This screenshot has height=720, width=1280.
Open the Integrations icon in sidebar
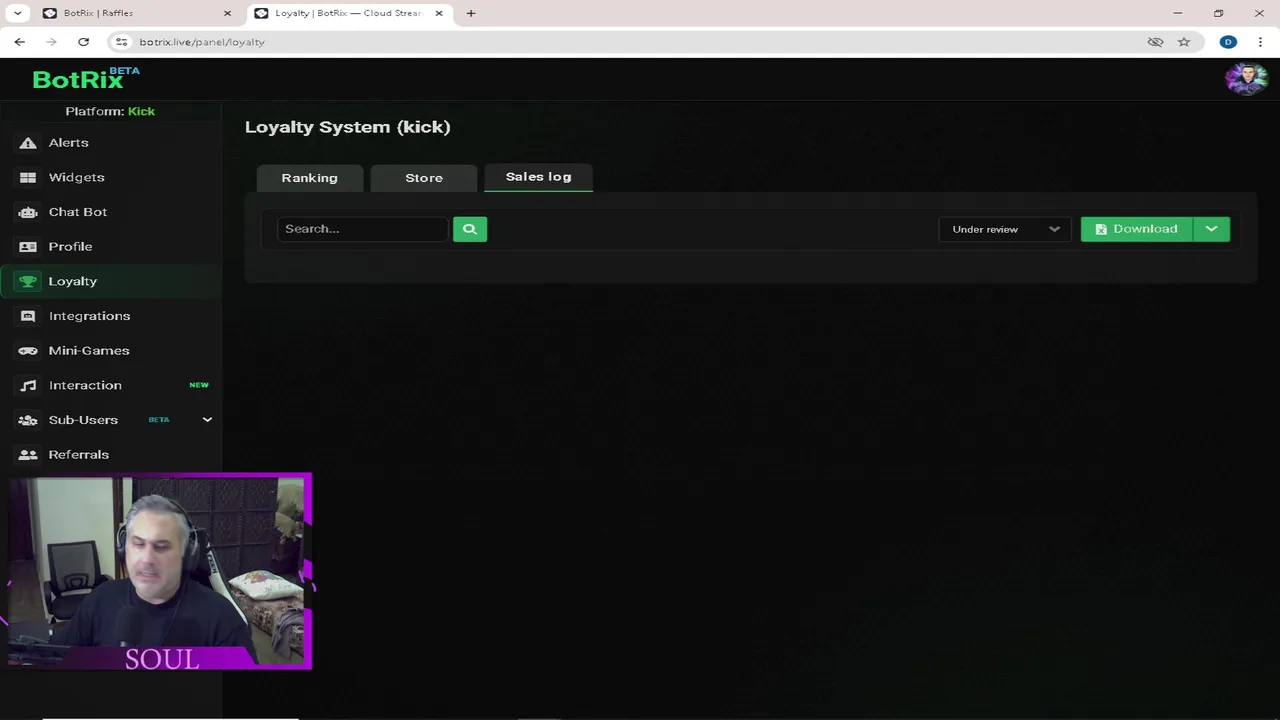pos(28,316)
